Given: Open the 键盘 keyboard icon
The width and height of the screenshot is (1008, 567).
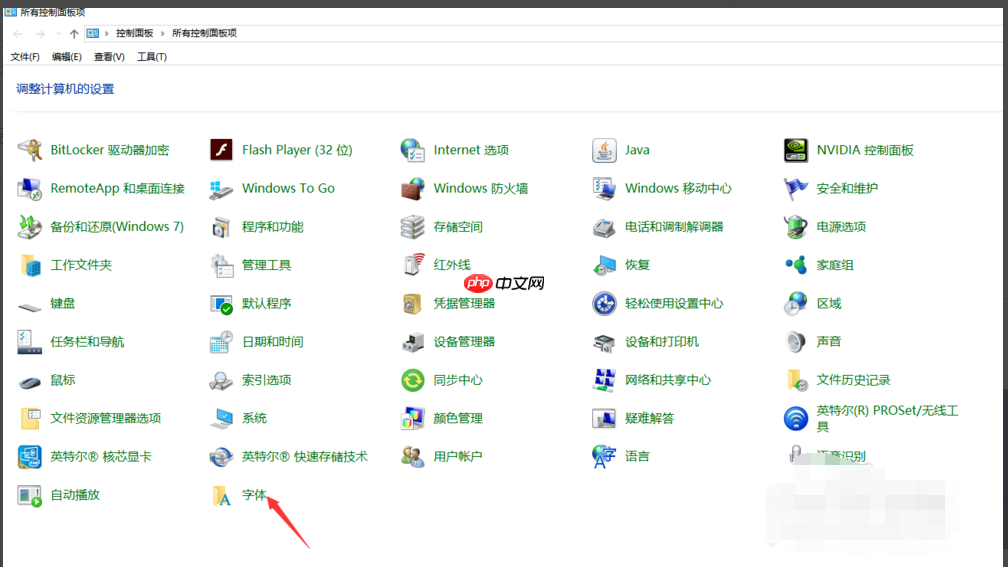Looking at the screenshot, I should (x=30, y=306).
